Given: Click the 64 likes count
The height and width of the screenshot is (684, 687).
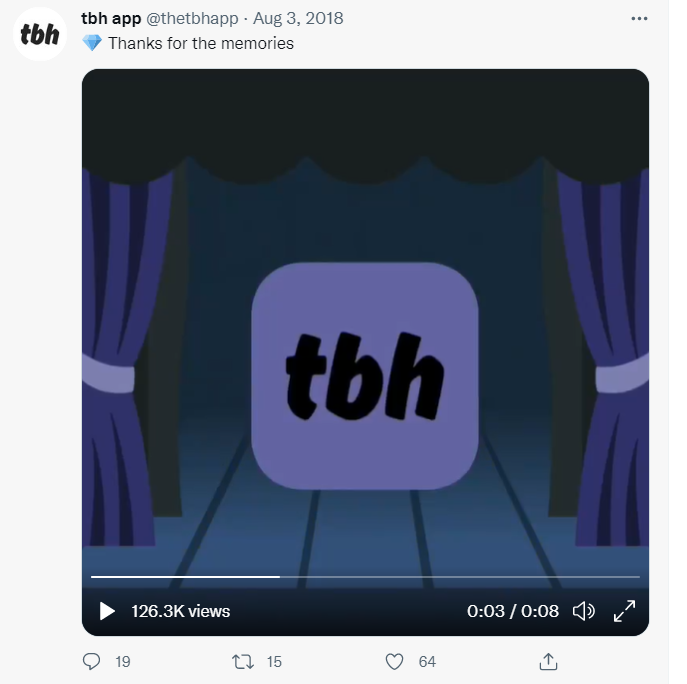Looking at the screenshot, I should pyautogui.click(x=427, y=662).
